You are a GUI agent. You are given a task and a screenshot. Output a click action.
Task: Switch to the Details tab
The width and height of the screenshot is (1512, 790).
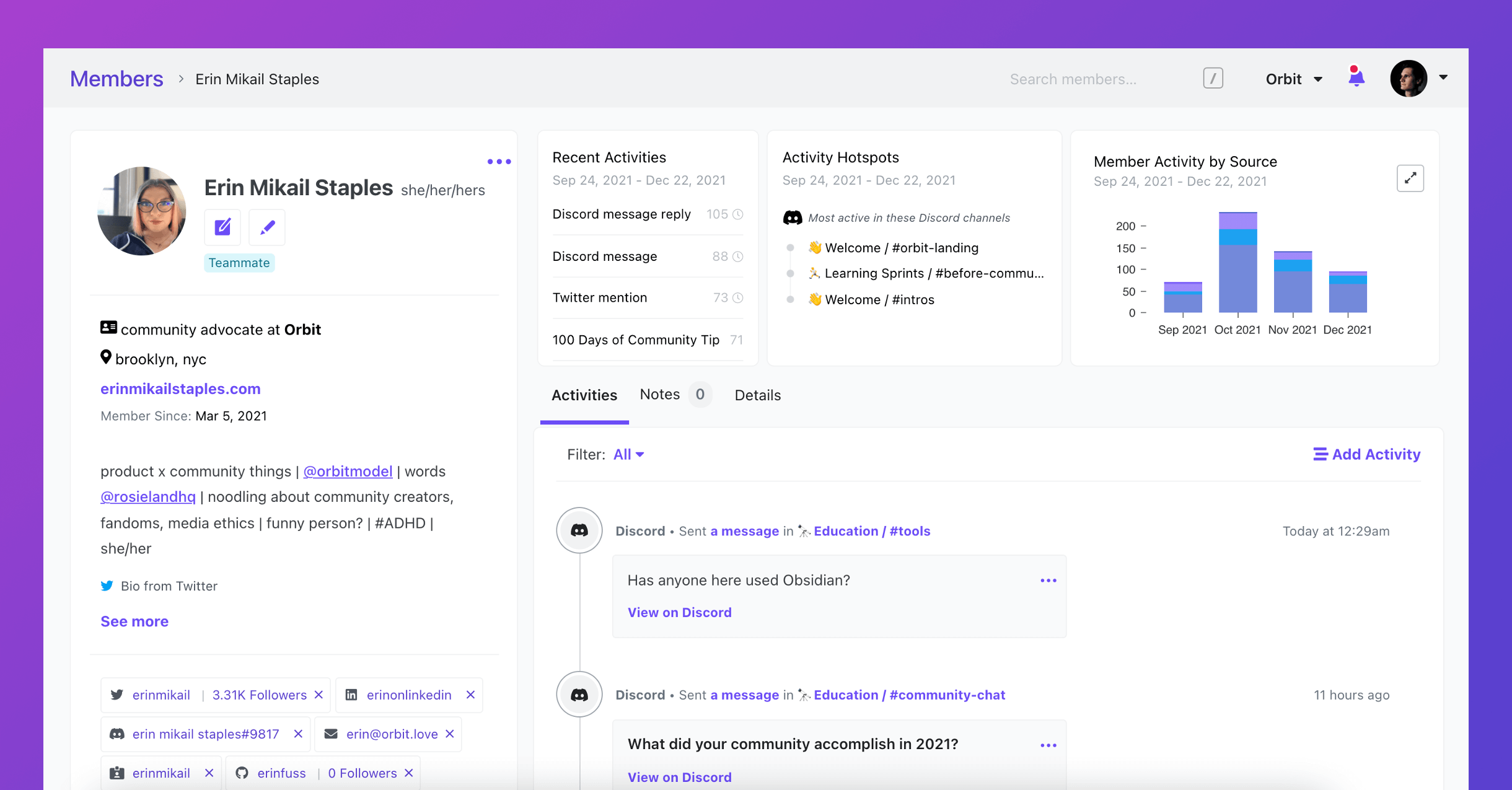pyautogui.click(x=757, y=395)
